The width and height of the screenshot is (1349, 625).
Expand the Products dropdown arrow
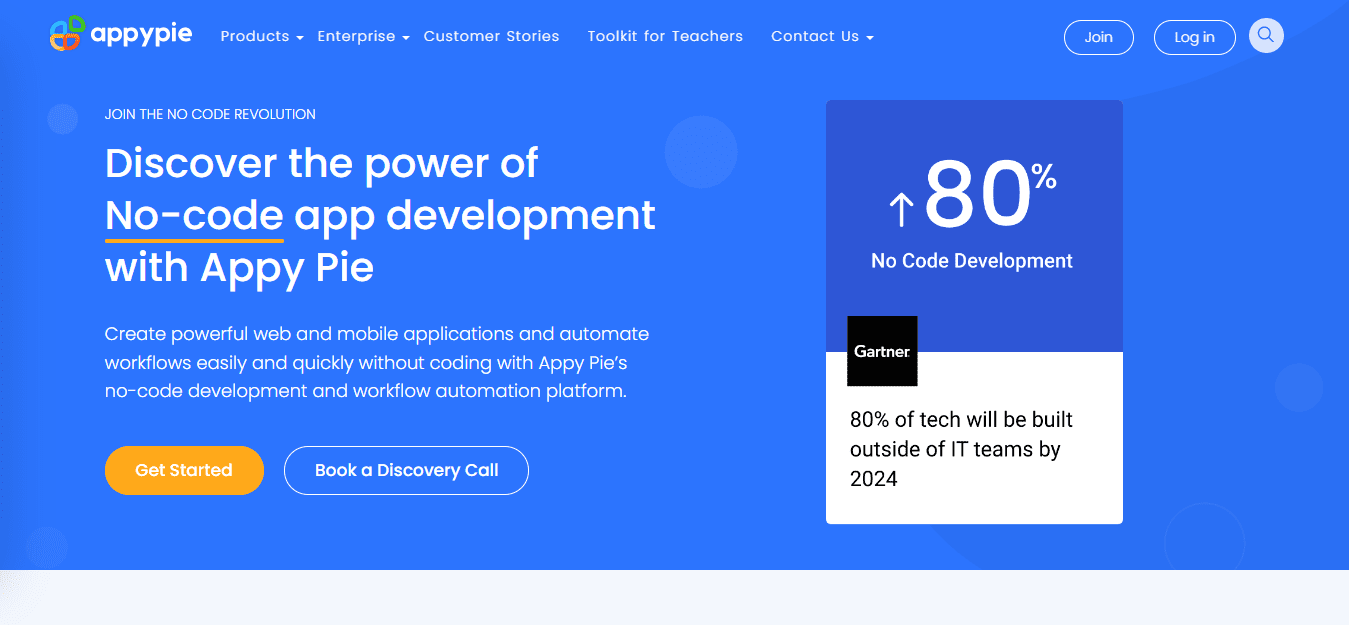[300, 38]
